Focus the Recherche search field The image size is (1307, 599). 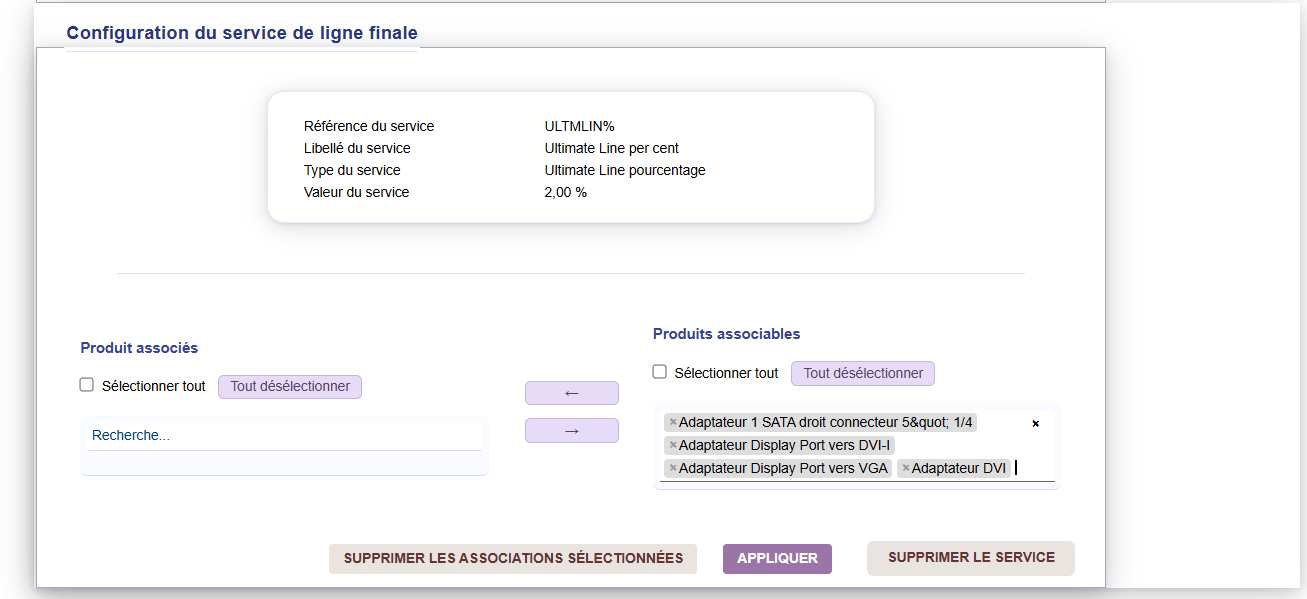[284, 436]
